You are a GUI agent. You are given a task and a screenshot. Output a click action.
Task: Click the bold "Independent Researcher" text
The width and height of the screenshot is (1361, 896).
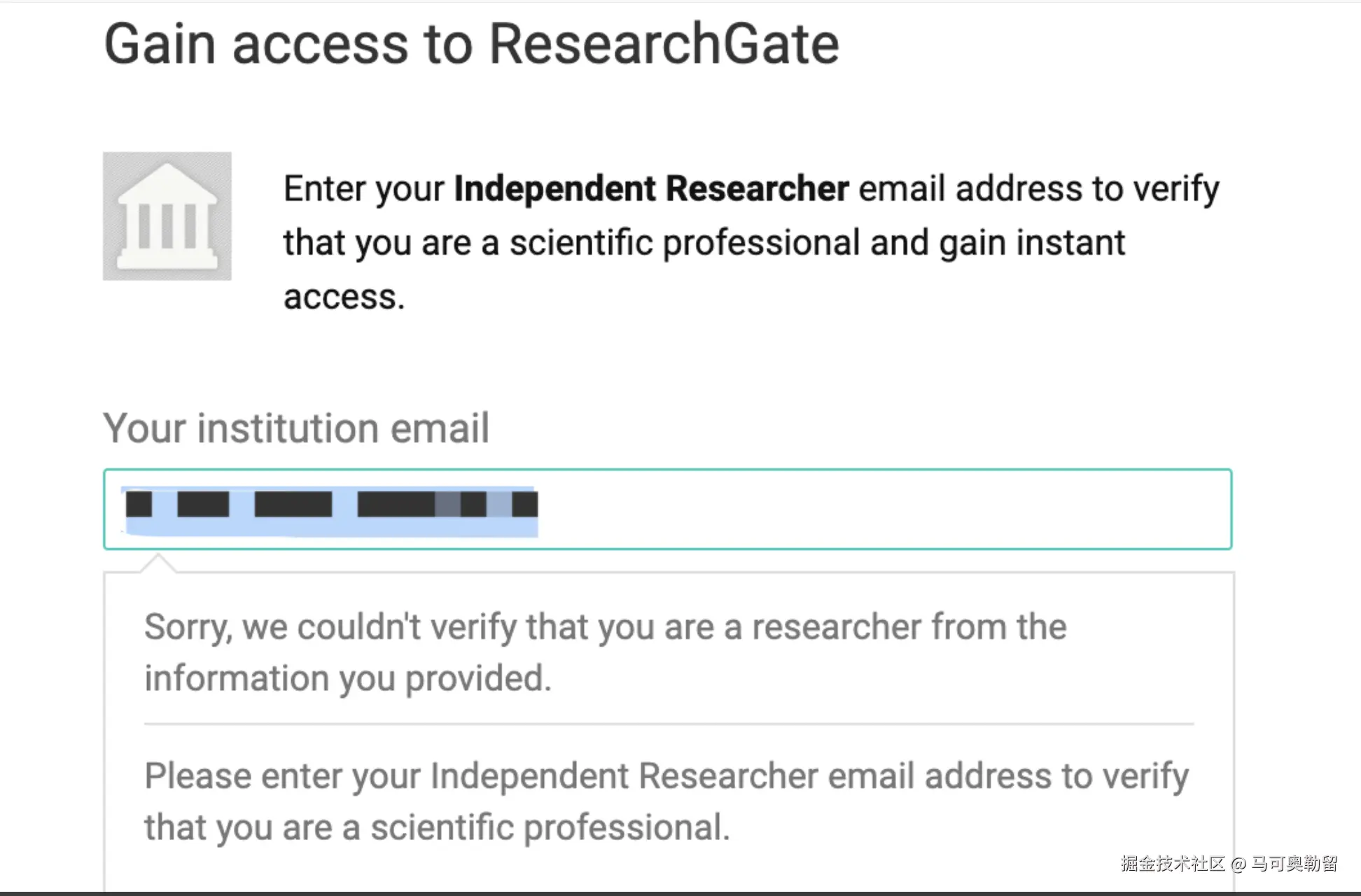click(651, 189)
